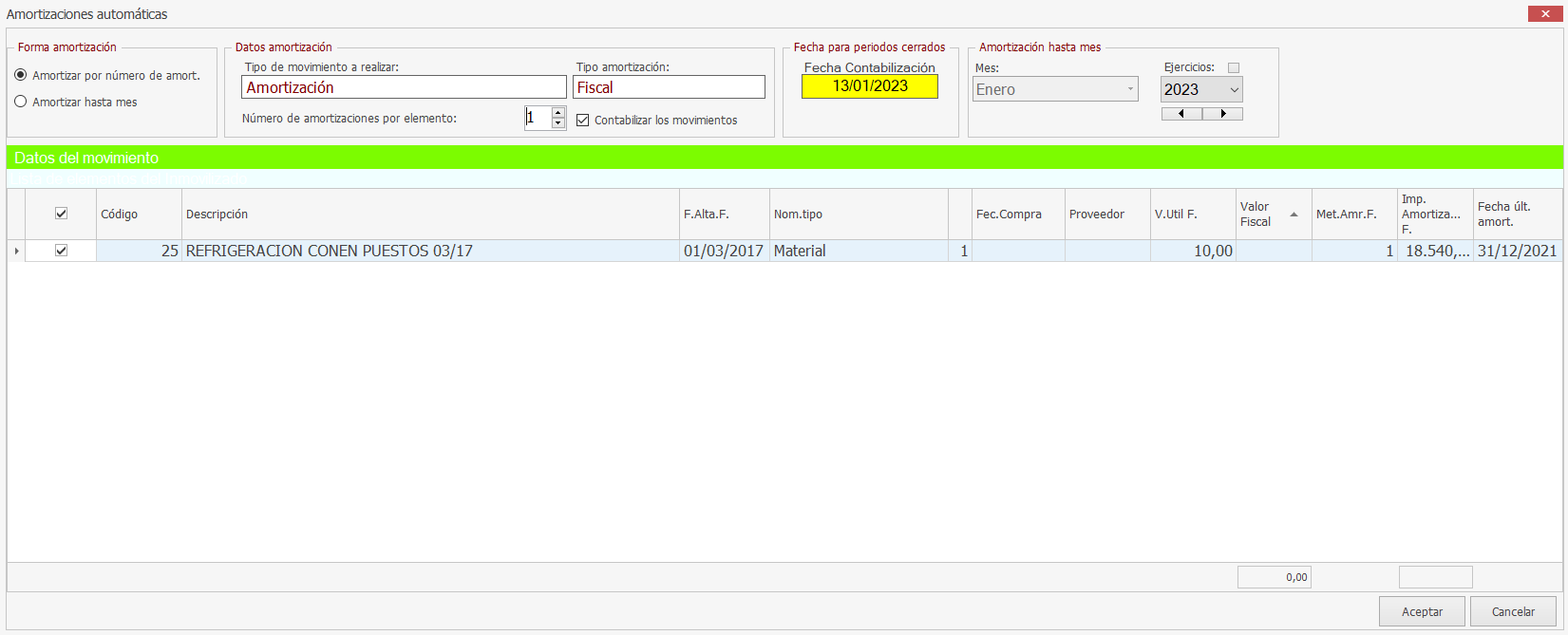Uncheck 'Contabilizar los movimientos' checkbox
1568x635 pixels.
click(x=583, y=121)
